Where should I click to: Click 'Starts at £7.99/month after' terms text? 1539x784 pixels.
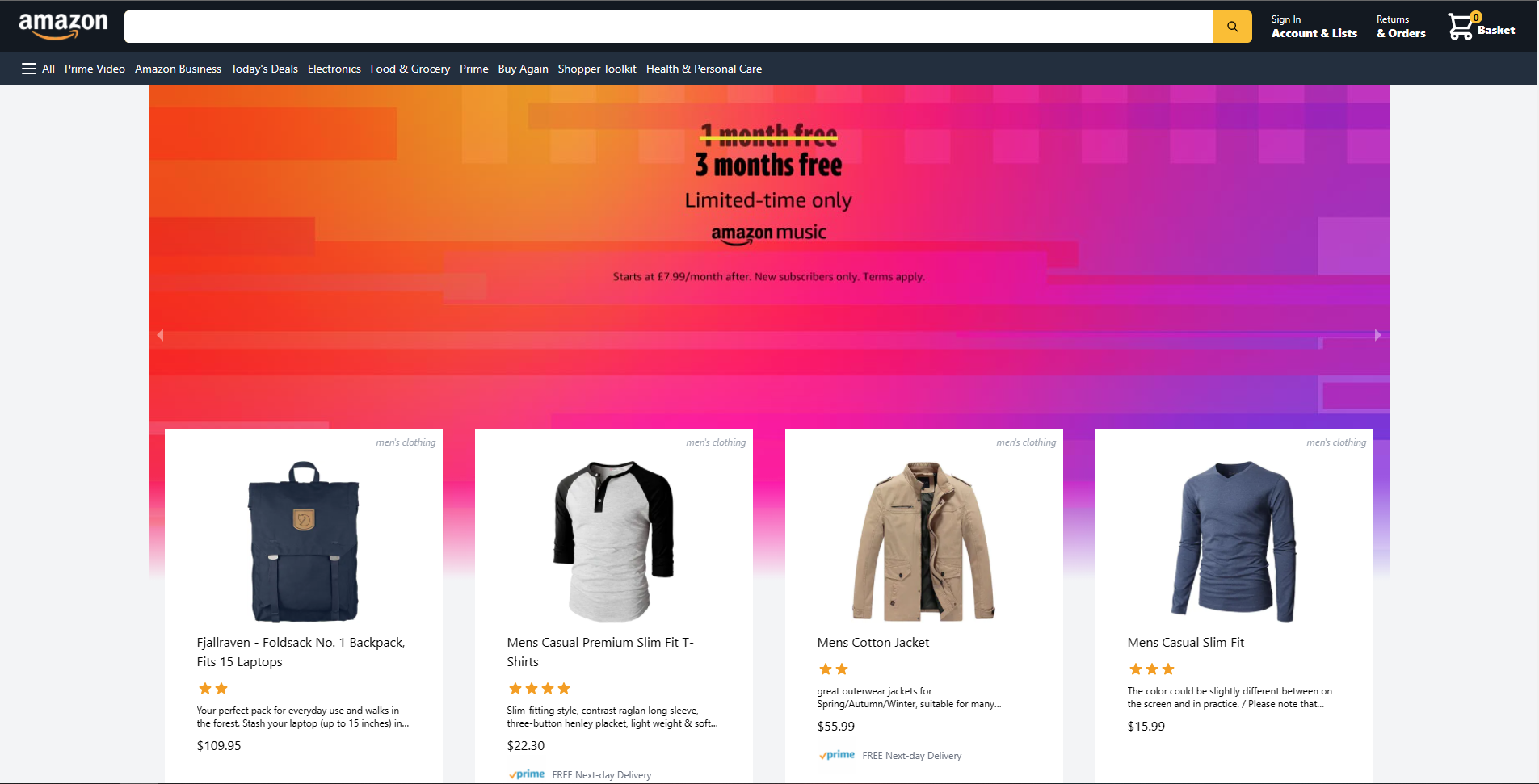(x=768, y=277)
